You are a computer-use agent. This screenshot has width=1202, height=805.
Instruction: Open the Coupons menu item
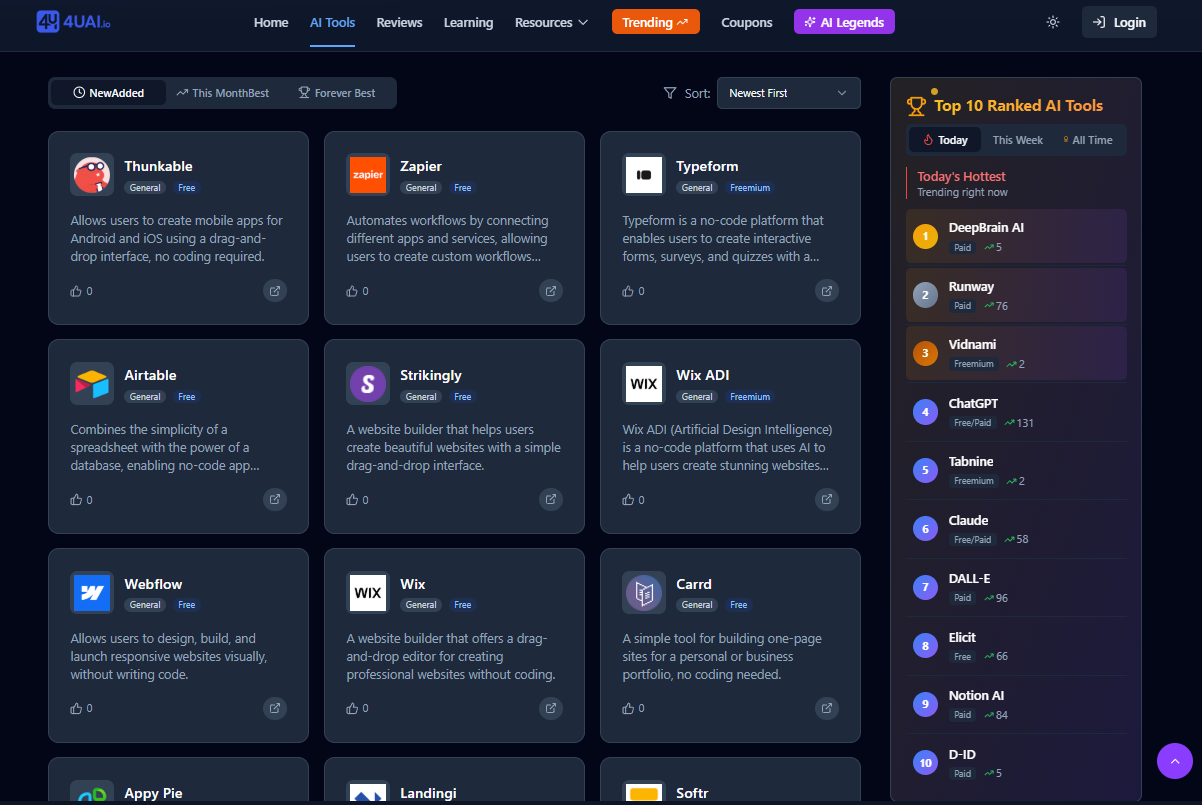747,22
